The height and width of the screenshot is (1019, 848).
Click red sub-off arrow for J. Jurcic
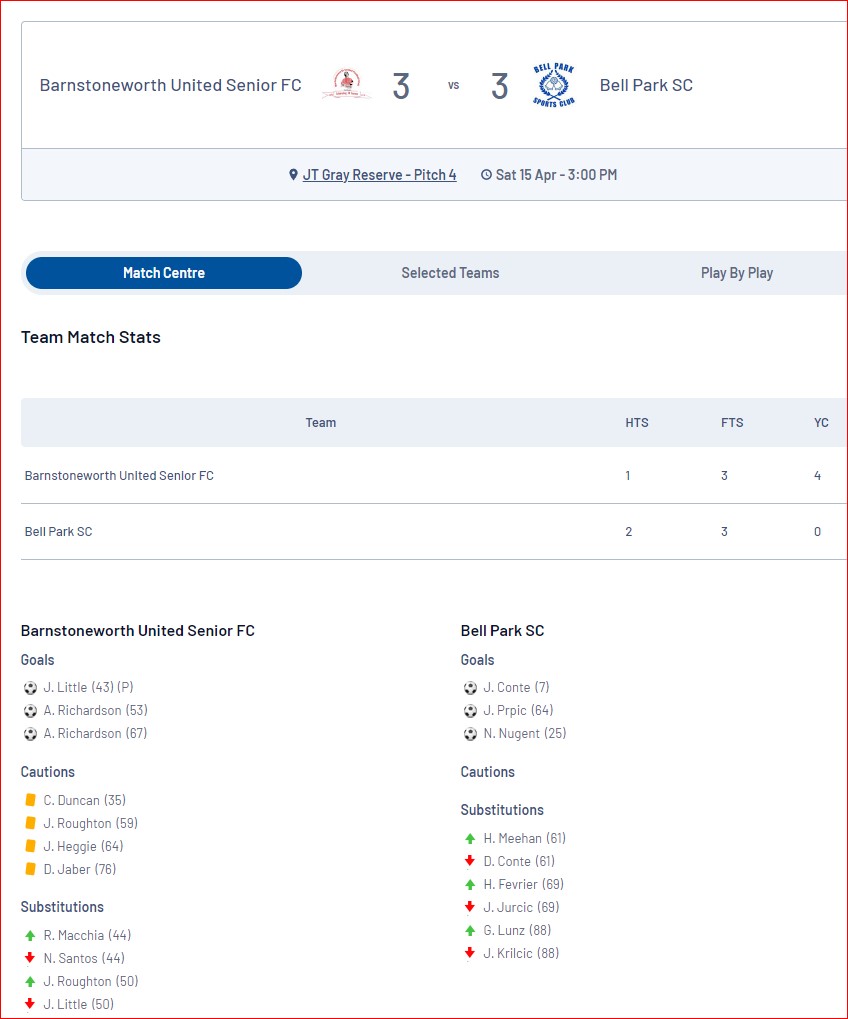[470, 907]
